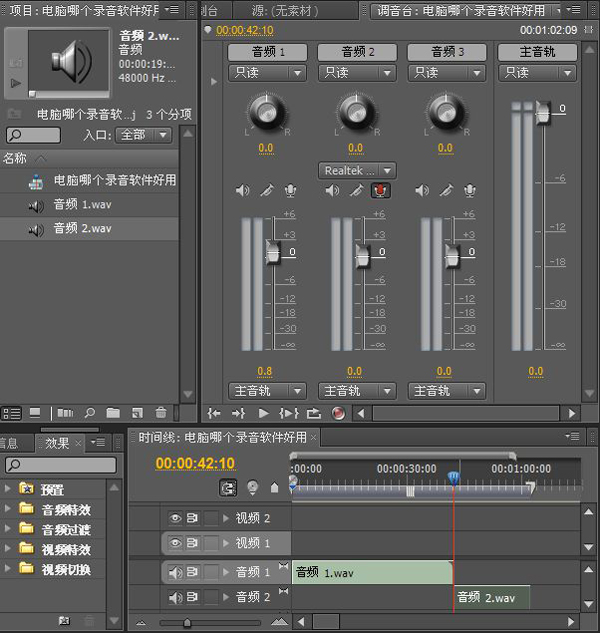Solo the 音频 2 mixer track
Image resolution: width=600 pixels, height=633 pixels.
pyautogui.click(x=356, y=190)
